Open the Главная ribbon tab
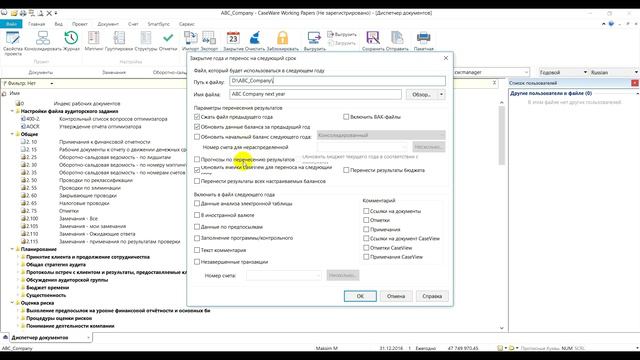Screen dimensions: 640x360 pos(37,24)
